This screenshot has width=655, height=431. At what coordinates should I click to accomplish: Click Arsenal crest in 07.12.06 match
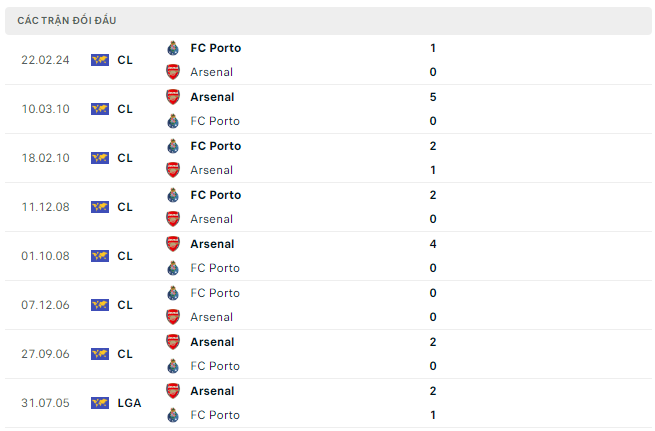coord(173,317)
